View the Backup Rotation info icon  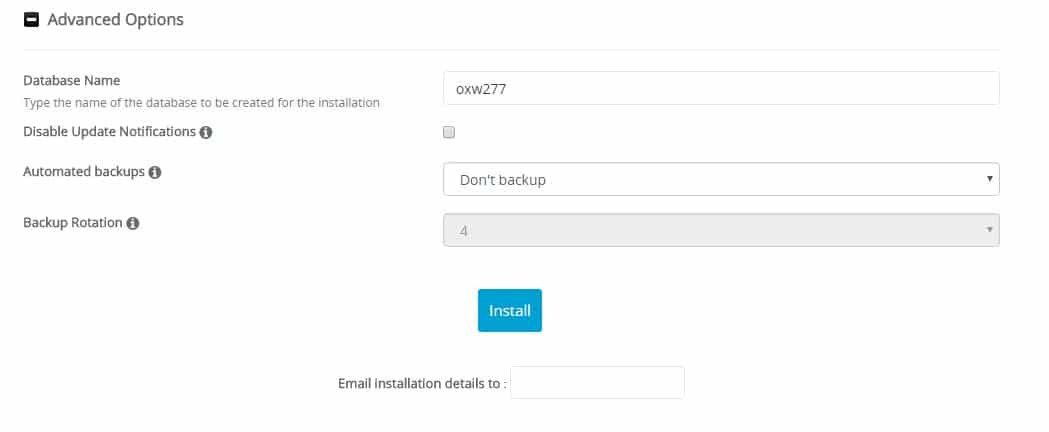click(132, 223)
